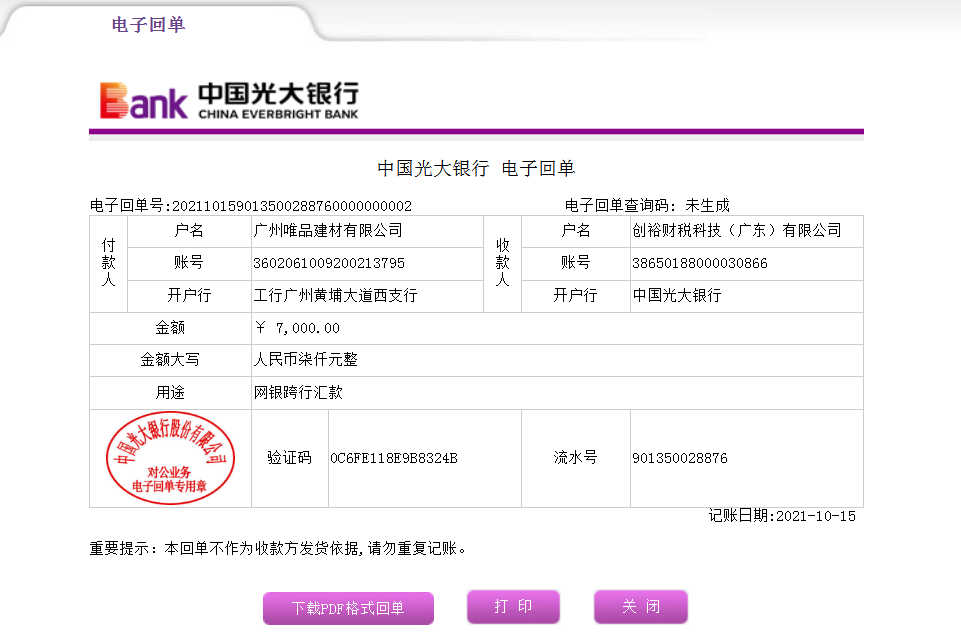Select receipt number 2021101590135002887600000000002
The width and height of the screenshot is (961, 635).
292,206
